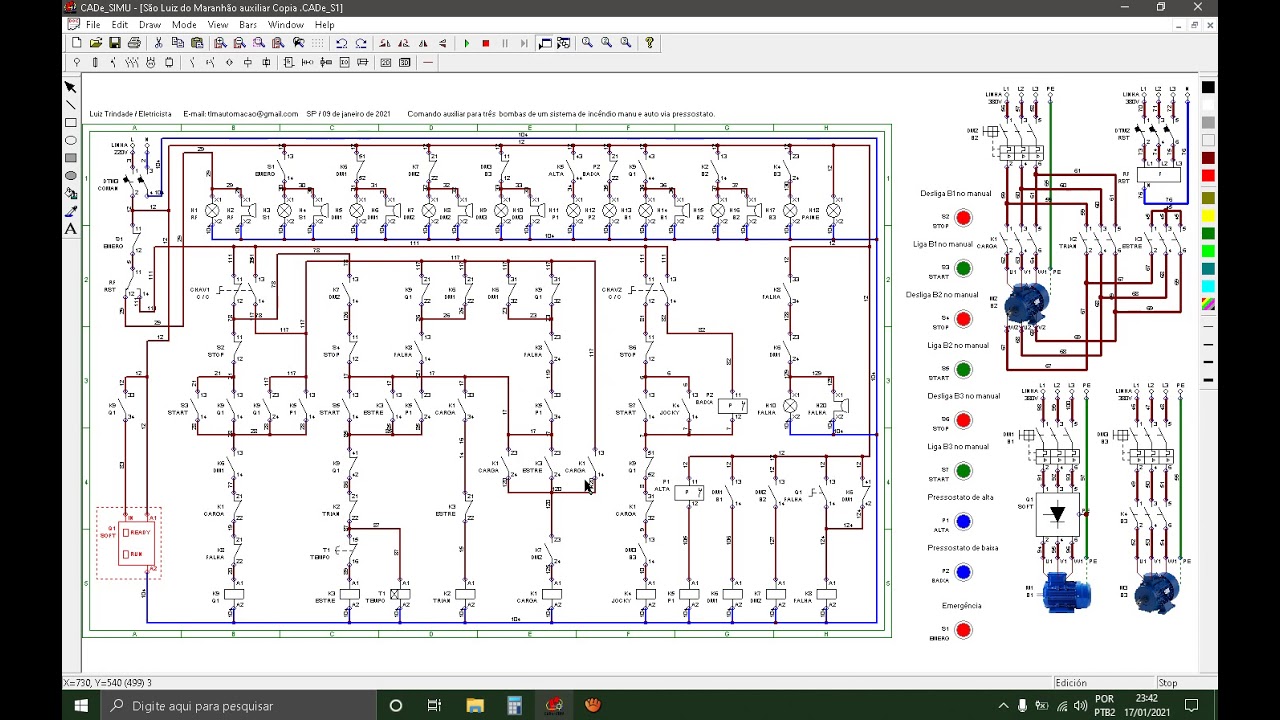Cut selection with scissors icon
The height and width of the screenshot is (720, 1280).
(x=158, y=43)
